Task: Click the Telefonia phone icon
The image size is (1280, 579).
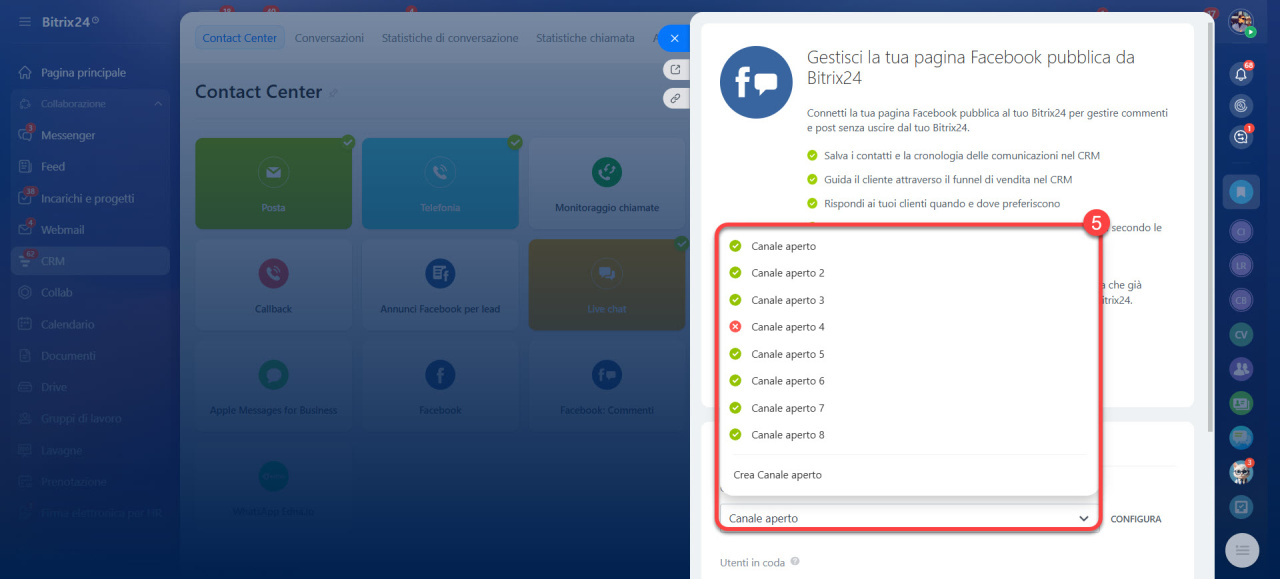Action: (440, 172)
